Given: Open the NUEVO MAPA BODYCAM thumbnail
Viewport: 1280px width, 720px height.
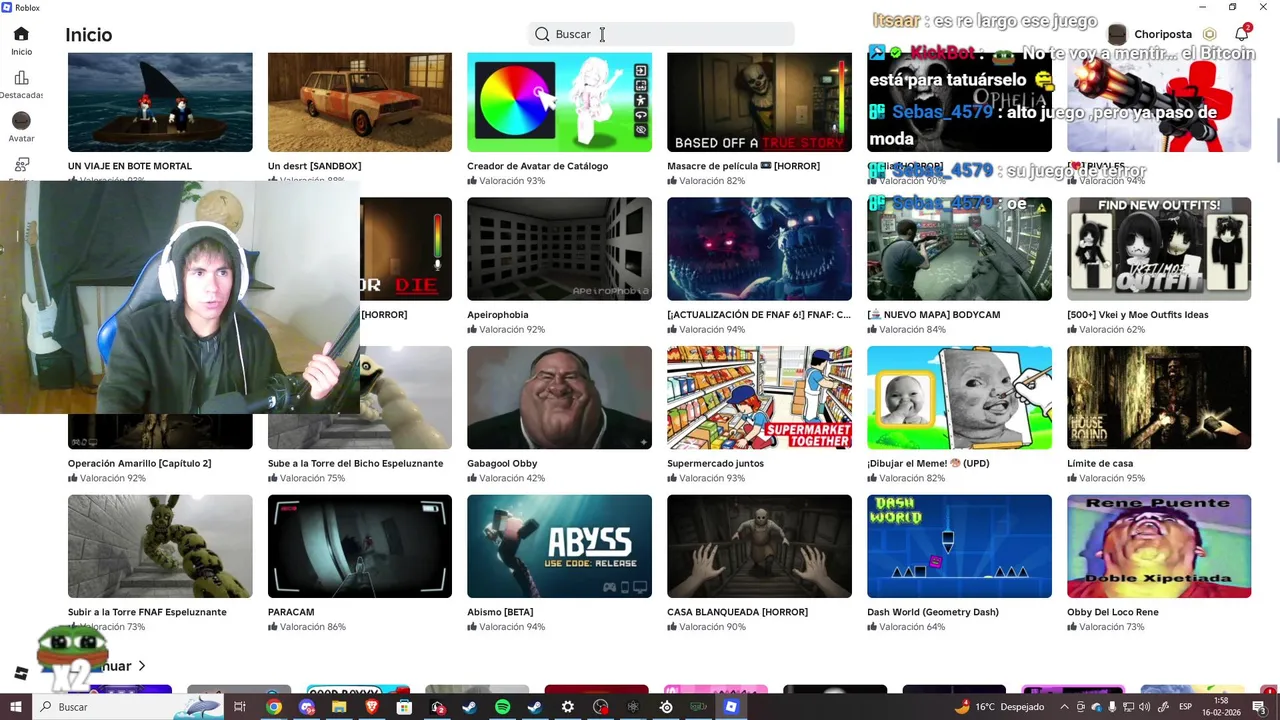Looking at the screenshot, I should 959,249.
